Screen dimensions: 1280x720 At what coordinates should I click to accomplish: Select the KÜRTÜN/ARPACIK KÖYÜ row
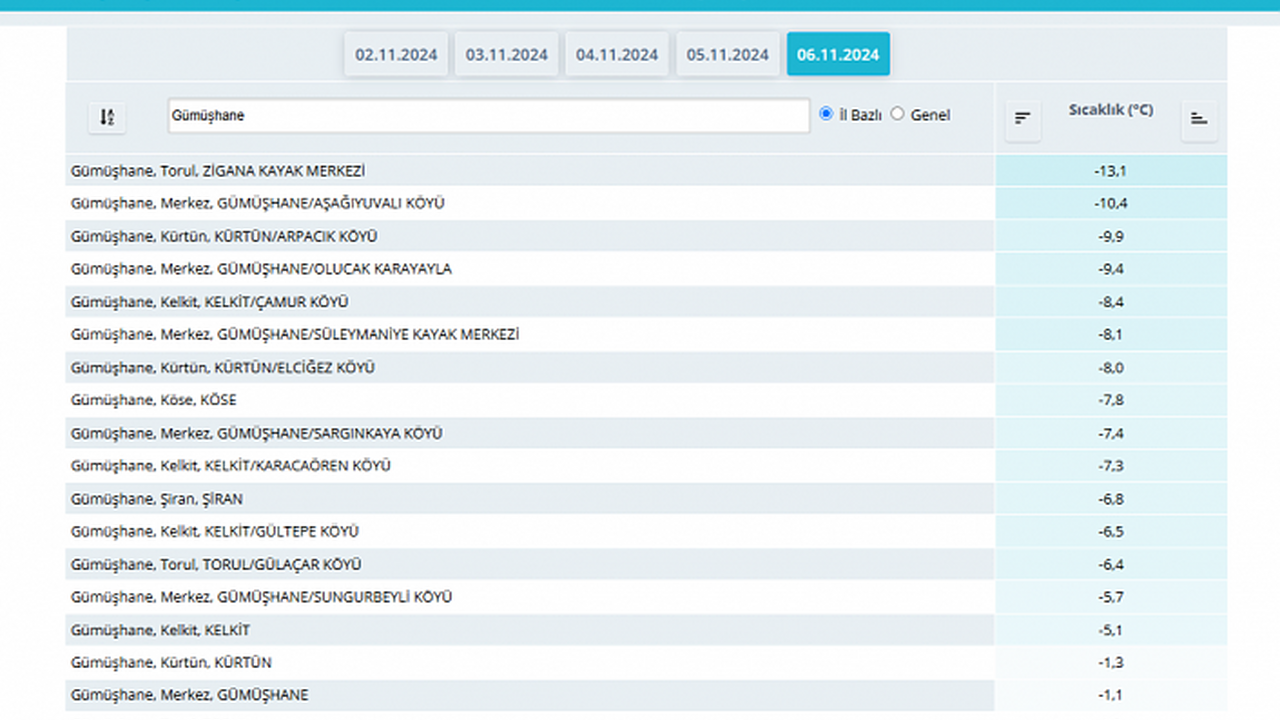224,237
